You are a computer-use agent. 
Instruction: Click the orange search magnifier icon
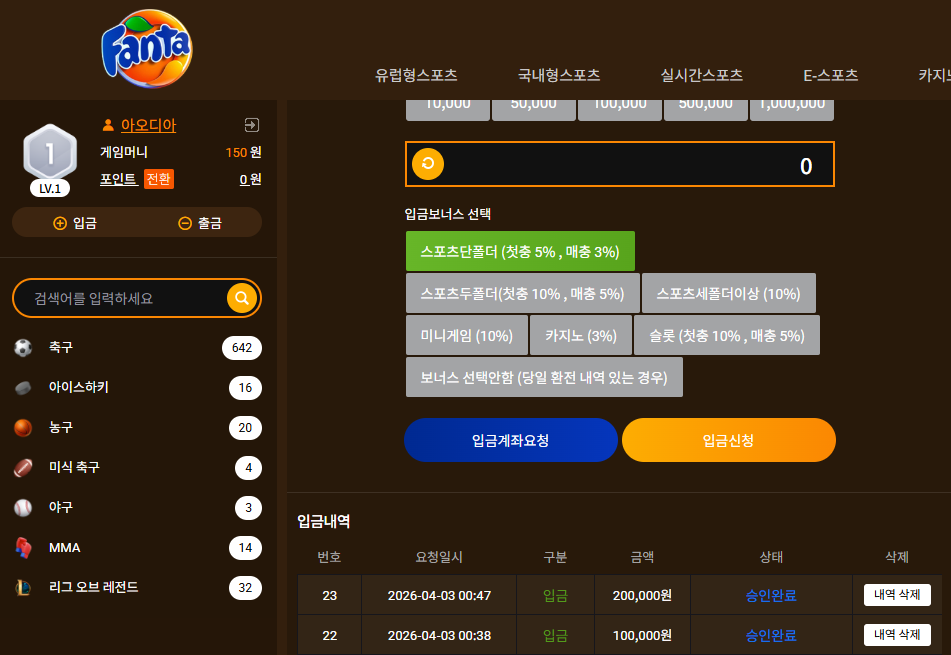pos(241,298)
